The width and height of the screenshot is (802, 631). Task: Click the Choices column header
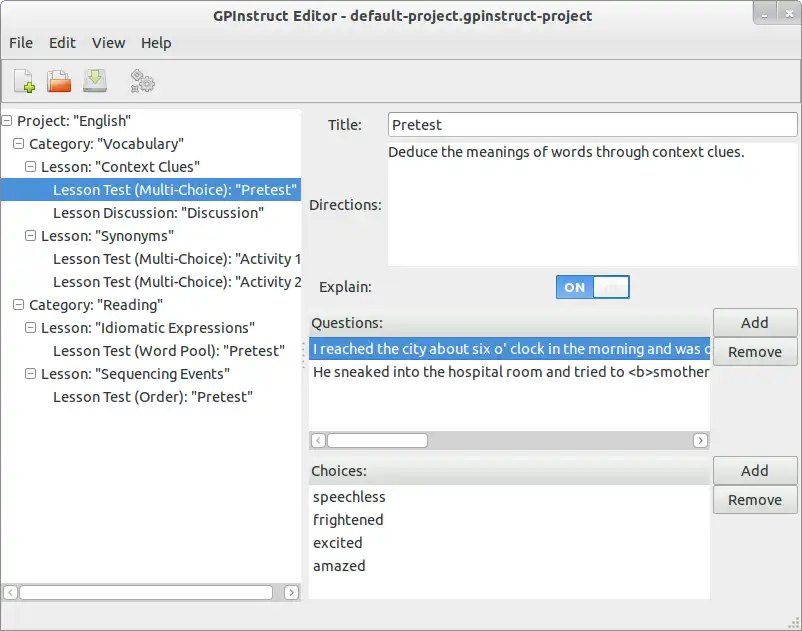[x=509, y=470]
